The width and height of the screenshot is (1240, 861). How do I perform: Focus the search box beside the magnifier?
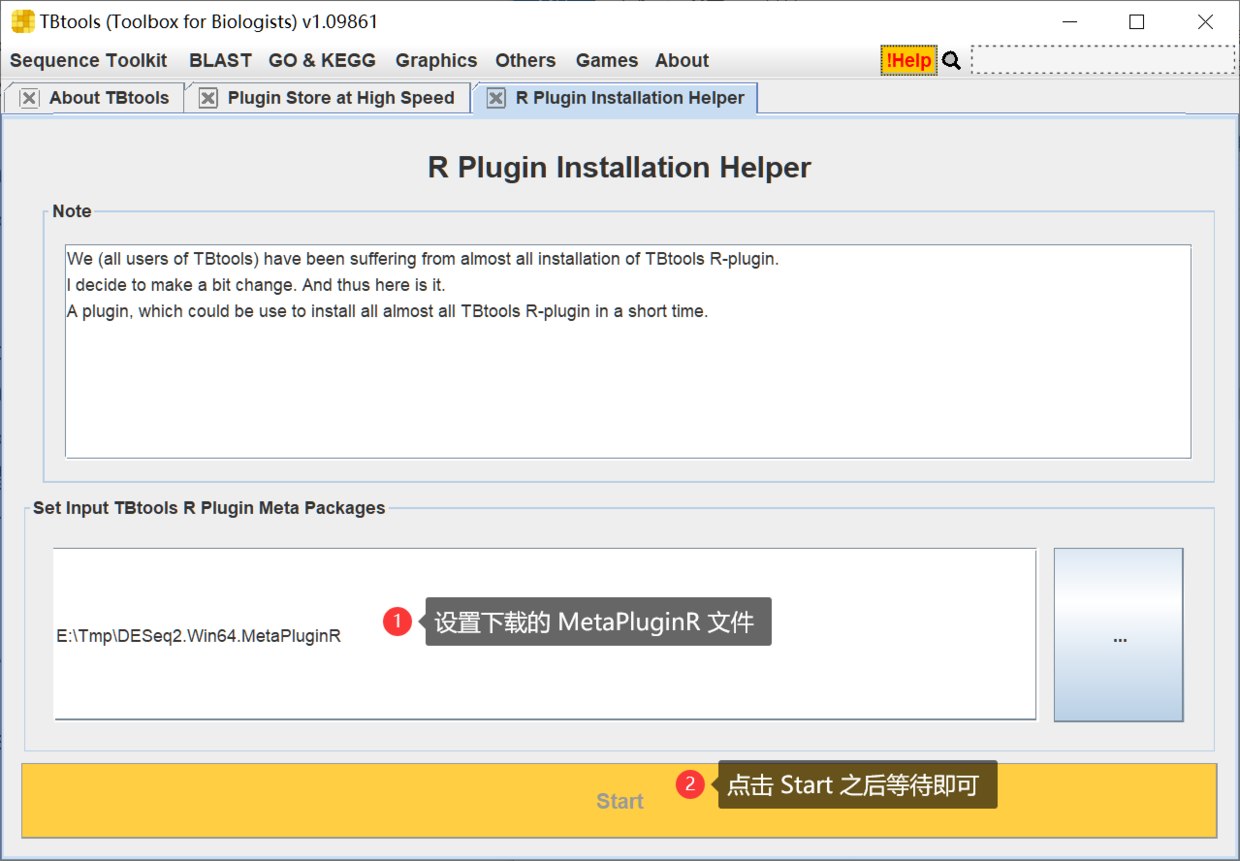click(x=1103, y=60)
